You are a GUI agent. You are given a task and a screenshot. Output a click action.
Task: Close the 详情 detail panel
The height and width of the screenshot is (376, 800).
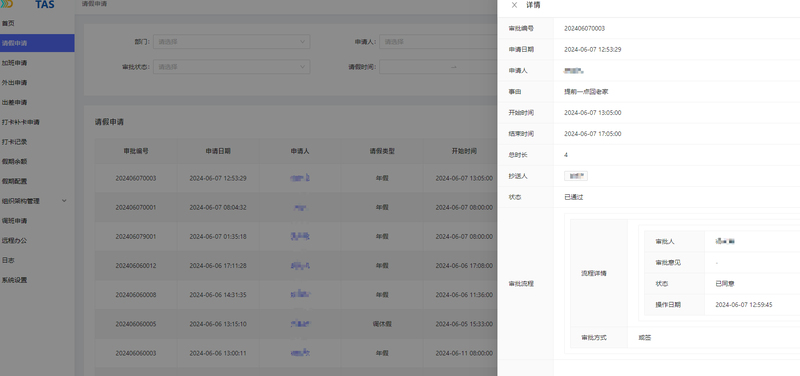coord(514,5)
